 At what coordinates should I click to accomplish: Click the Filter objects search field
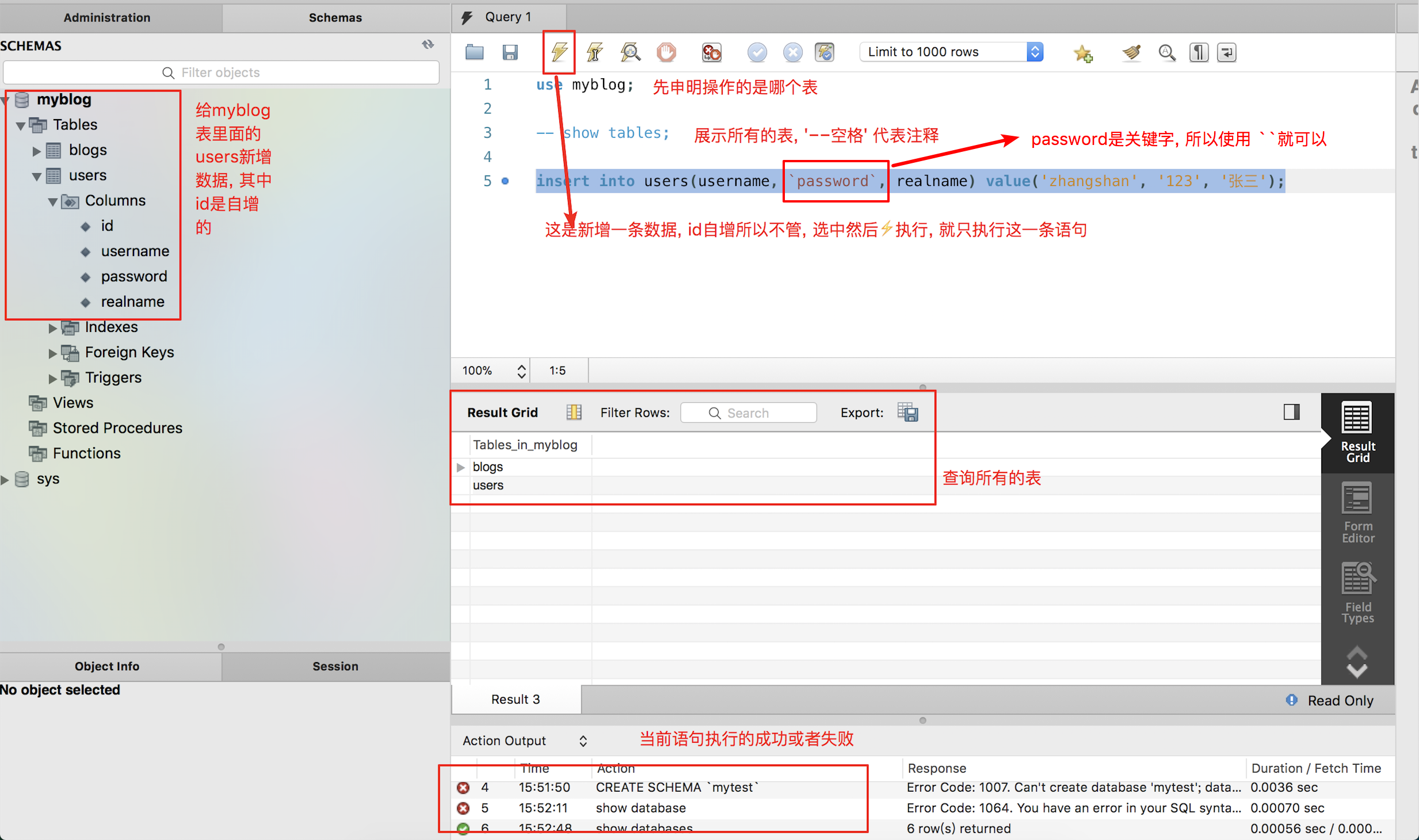tap(221, 72)
